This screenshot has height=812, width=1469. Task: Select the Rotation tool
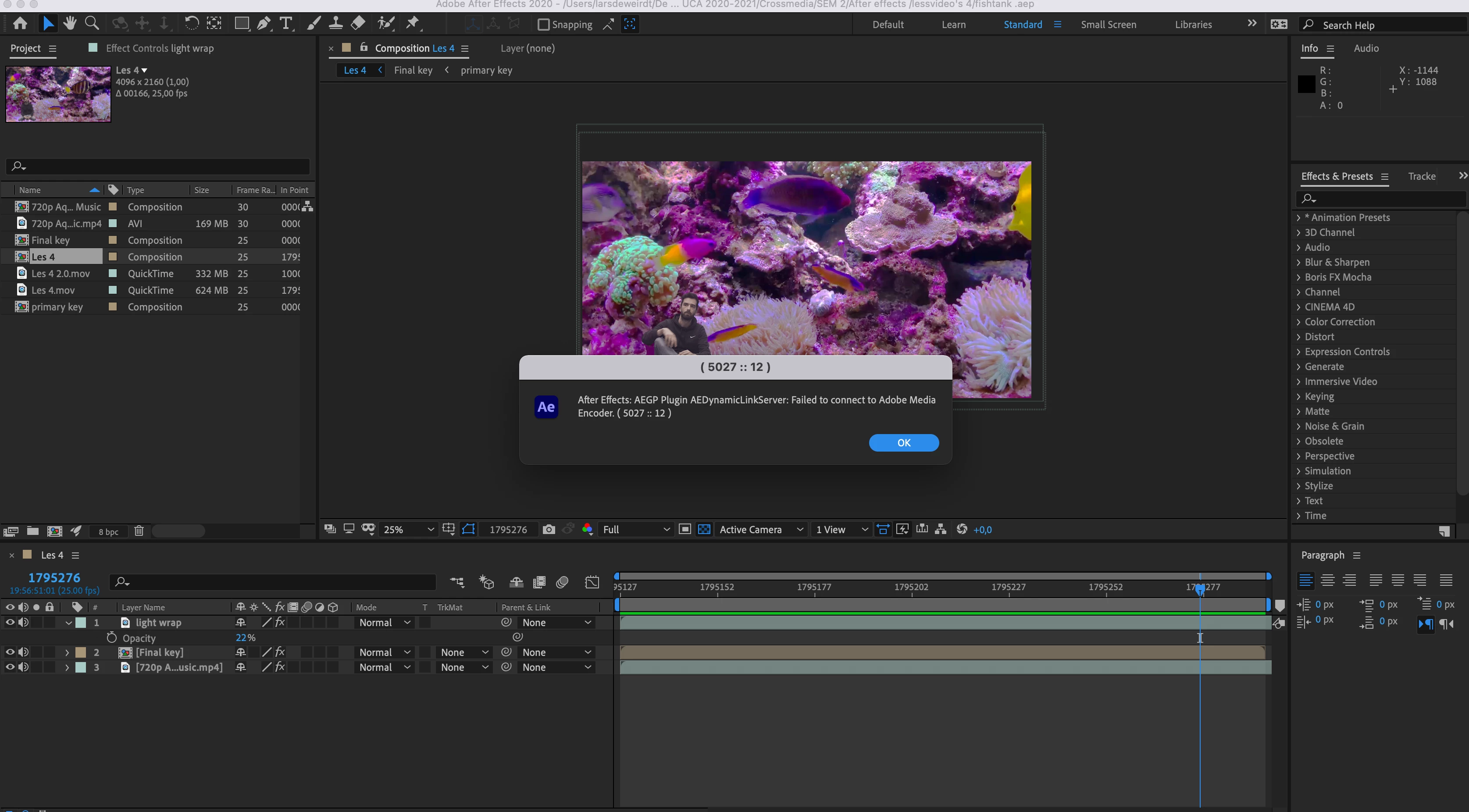pyautogui.click(x=192, y=24)
